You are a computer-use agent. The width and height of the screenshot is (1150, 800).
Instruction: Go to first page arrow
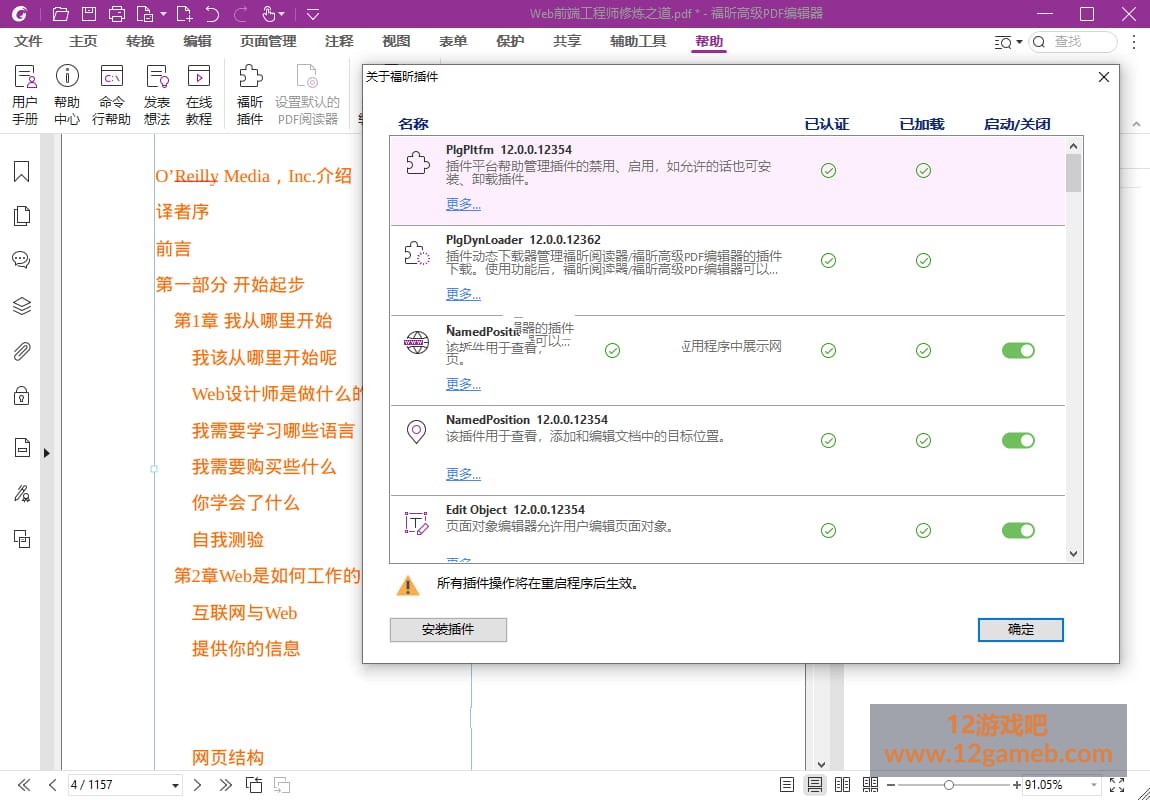[23, 785]
